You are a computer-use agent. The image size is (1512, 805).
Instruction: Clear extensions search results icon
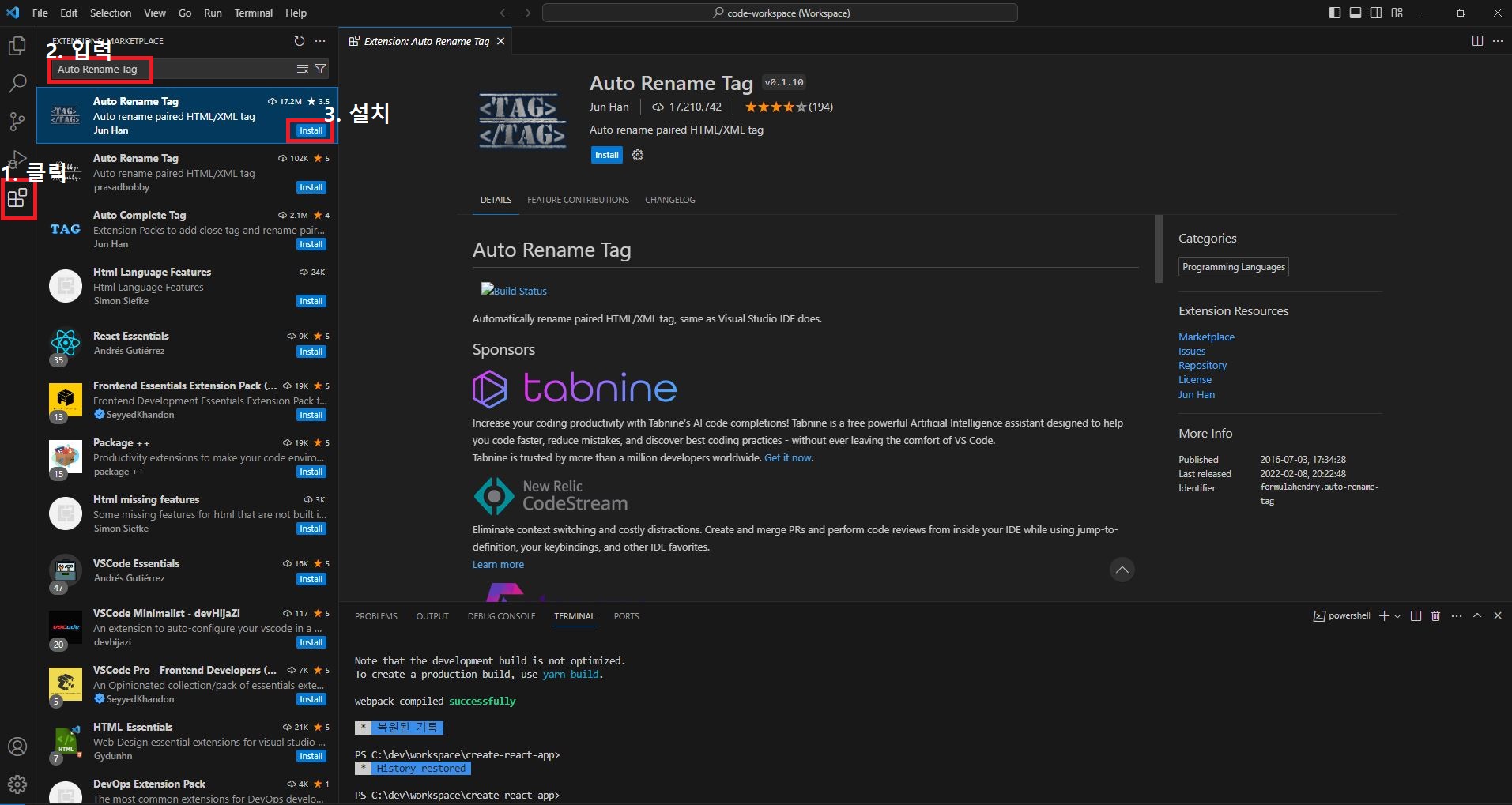pos(303,69)
